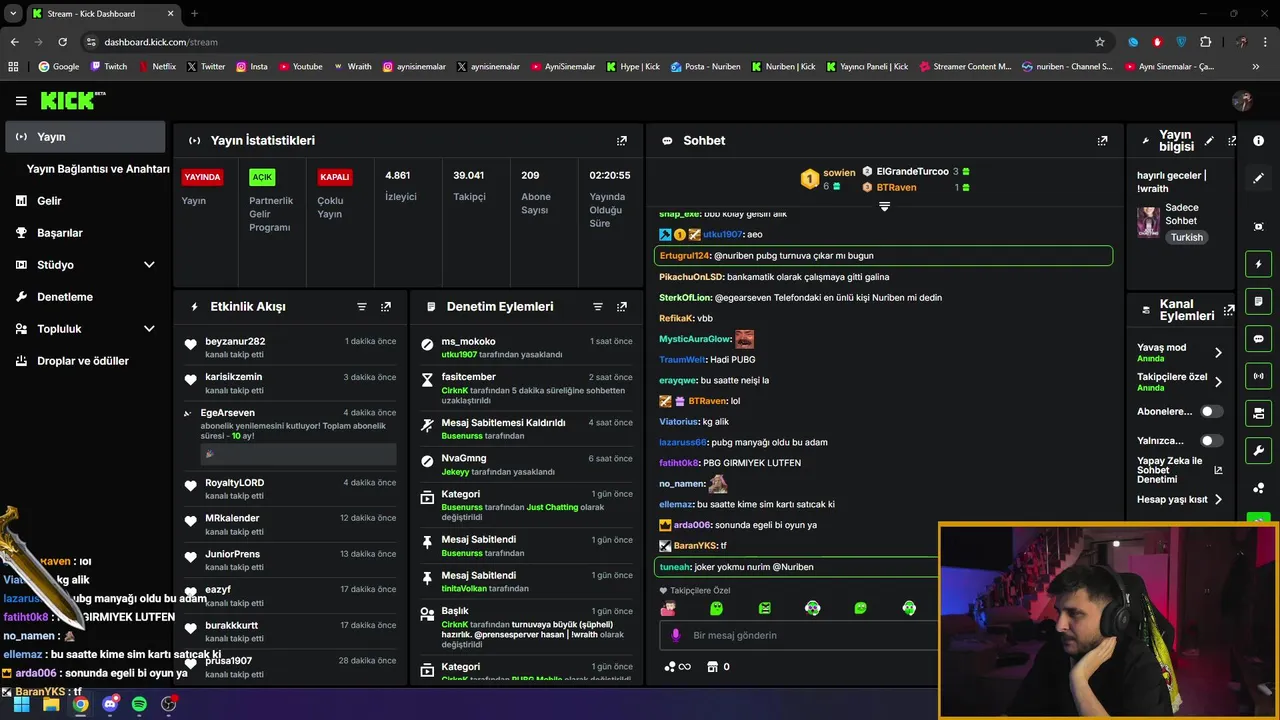The width and height of the screenshot is (1280, 720).
Task: Open the hamburger menu beside the Kick logo
Action: pyautogui.click(x=21, y=101)
